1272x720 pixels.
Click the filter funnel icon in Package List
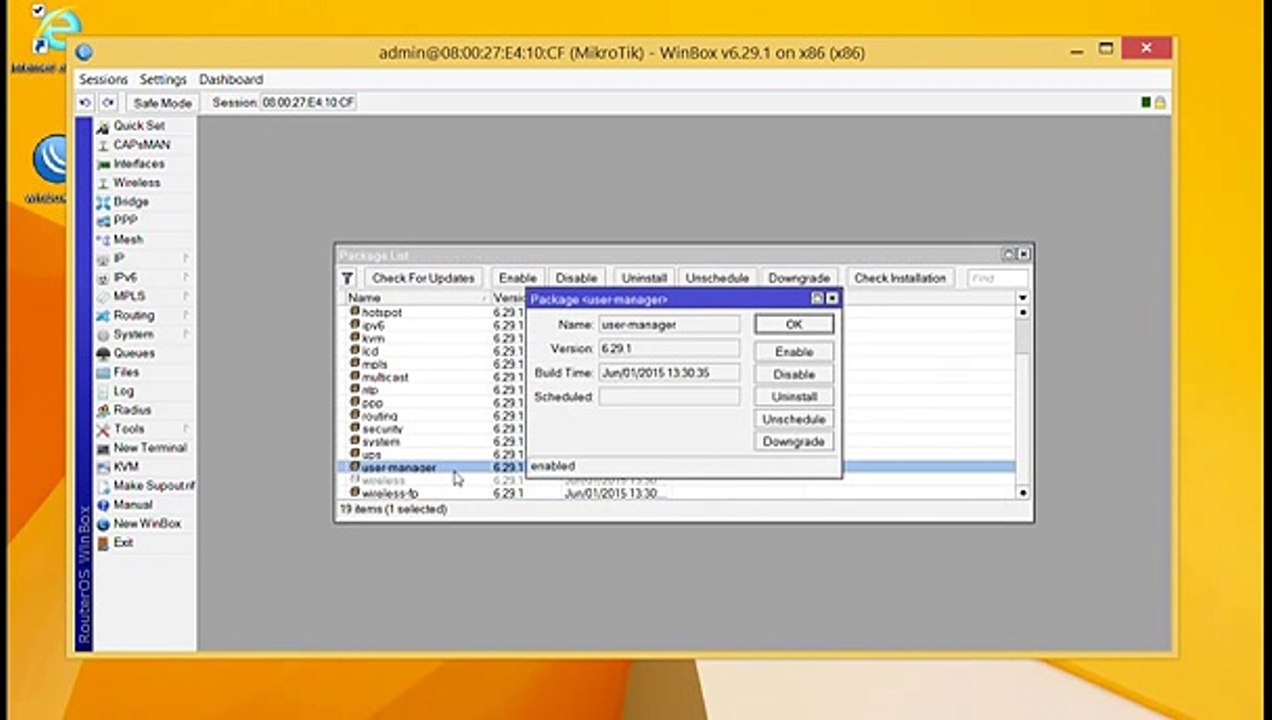click(x=348, y=278)
